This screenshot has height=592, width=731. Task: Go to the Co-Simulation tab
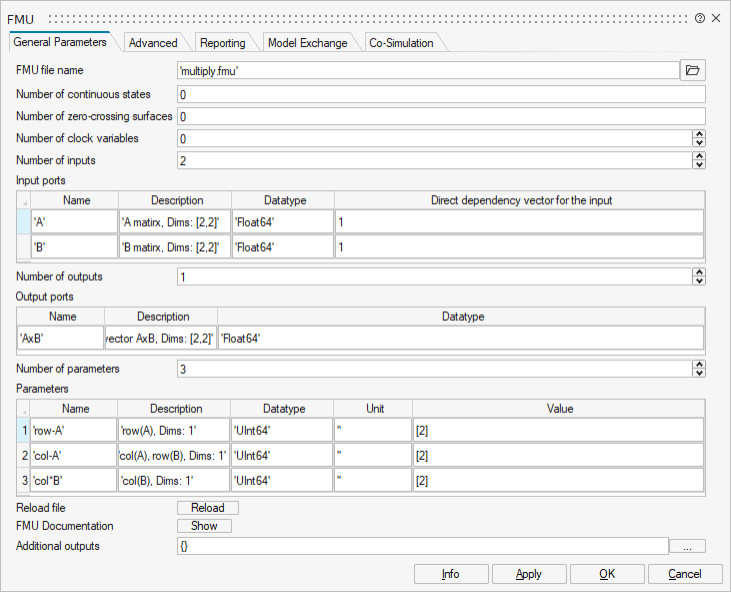401,43
